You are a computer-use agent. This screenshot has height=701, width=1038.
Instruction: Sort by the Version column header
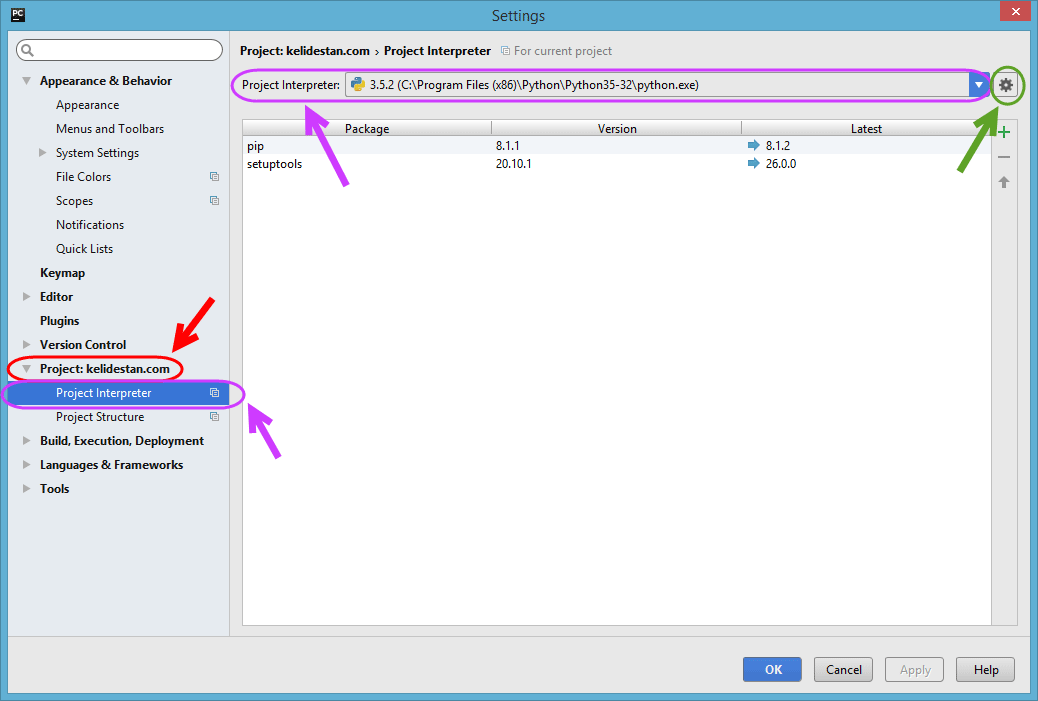[x=616, y=128]
